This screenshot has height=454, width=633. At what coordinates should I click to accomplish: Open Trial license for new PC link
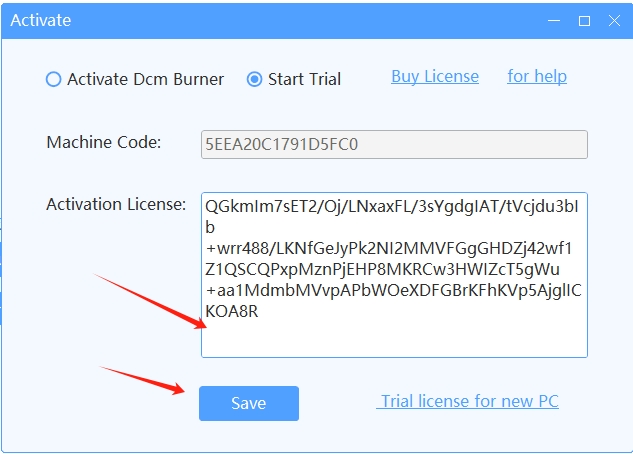468,401
